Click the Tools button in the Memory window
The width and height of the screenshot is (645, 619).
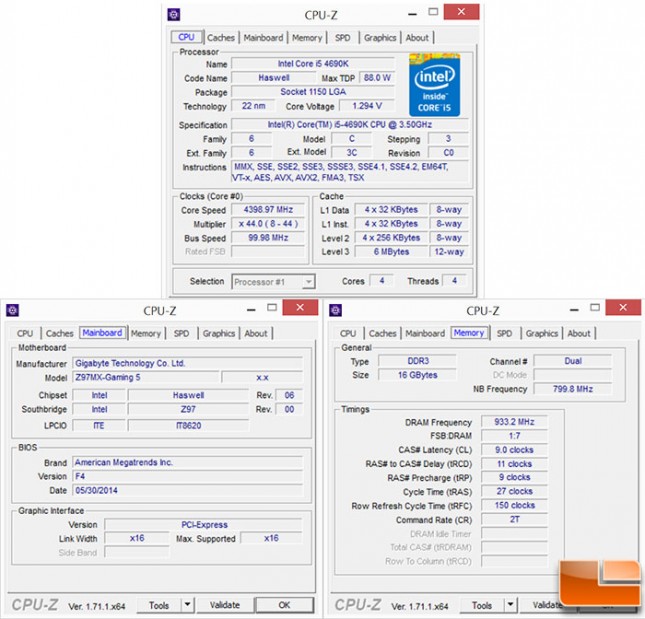[x=482, y=605]
